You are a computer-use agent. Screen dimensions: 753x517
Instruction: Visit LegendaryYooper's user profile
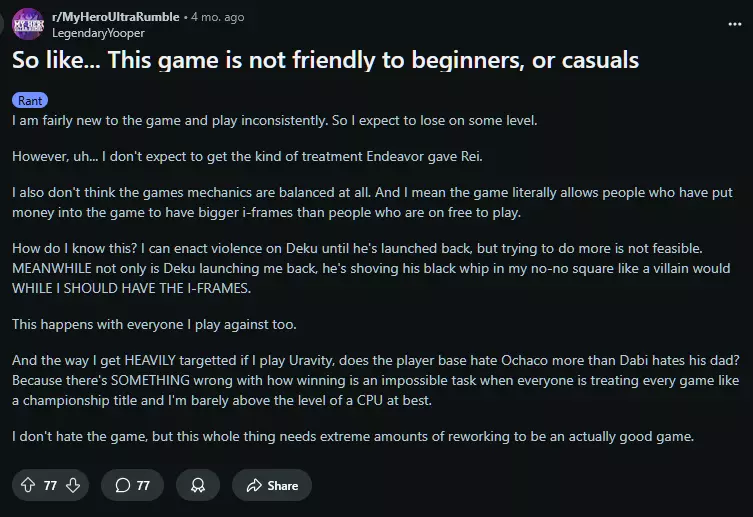click(x=98, y=32)
